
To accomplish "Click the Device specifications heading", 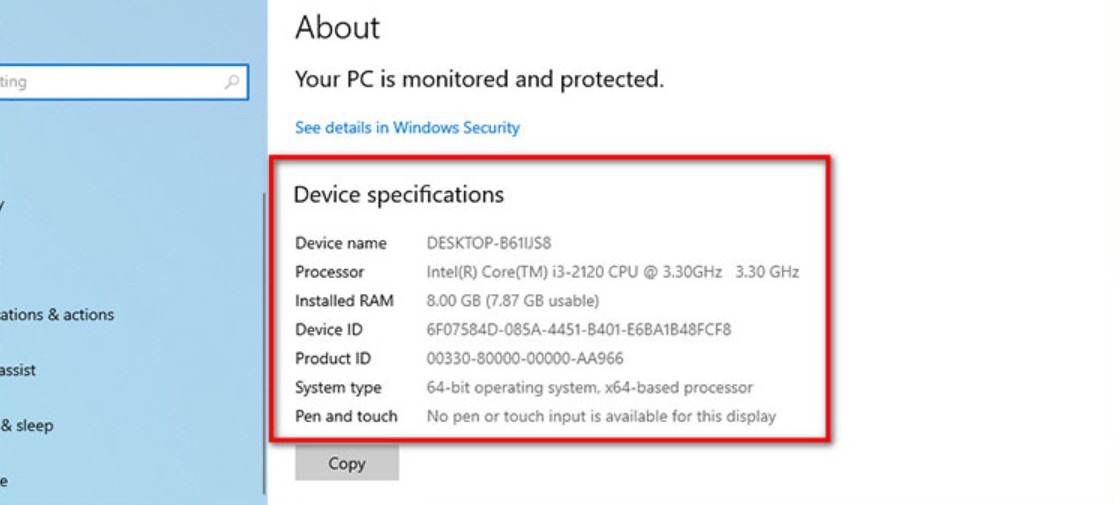I will (398, 194).
